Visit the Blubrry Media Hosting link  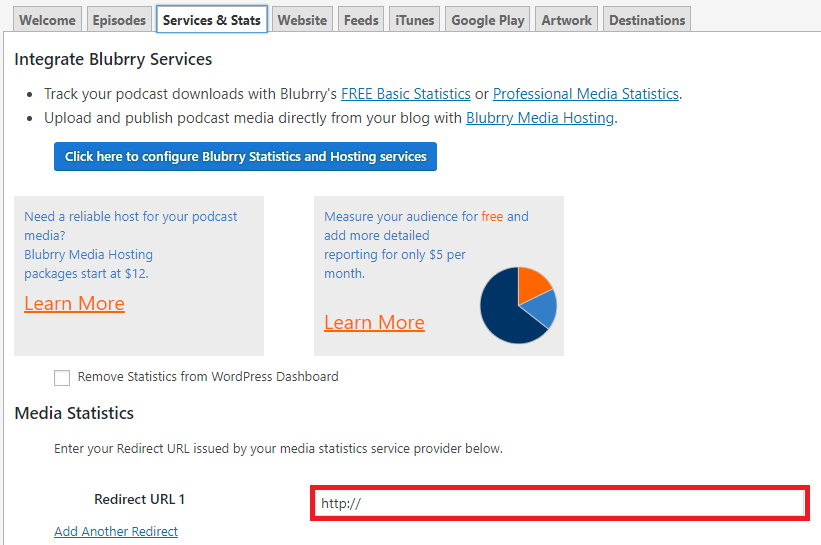coord(540,118)
